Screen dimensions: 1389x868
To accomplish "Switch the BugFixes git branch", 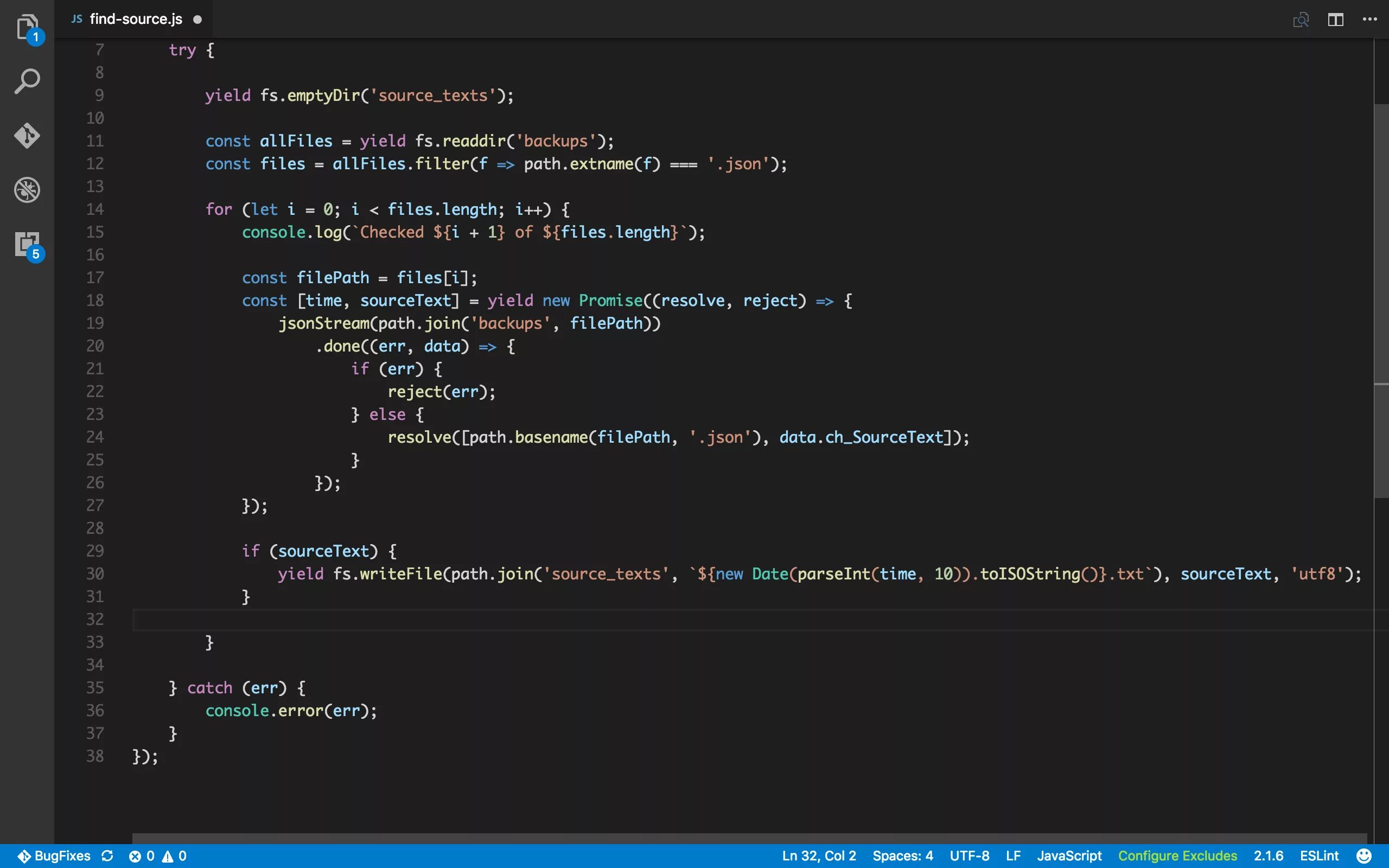I will coord(54,856).
